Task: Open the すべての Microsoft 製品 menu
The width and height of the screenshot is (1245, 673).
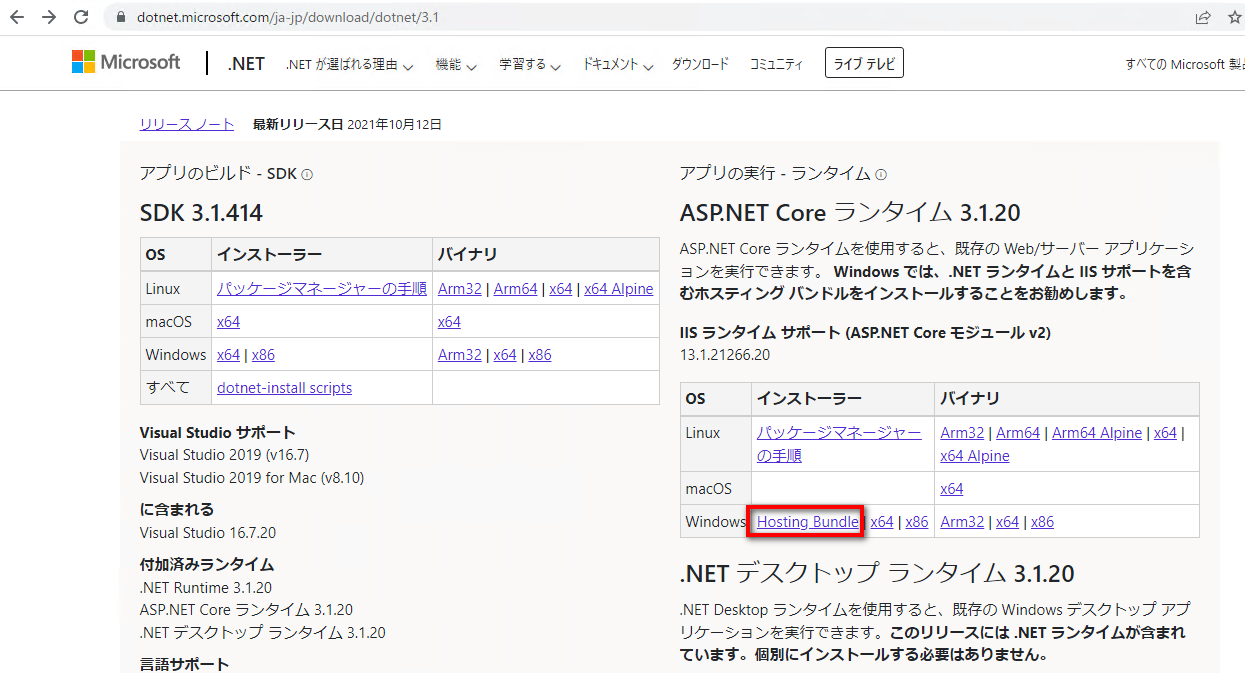Action: [x=1184, y=64]
